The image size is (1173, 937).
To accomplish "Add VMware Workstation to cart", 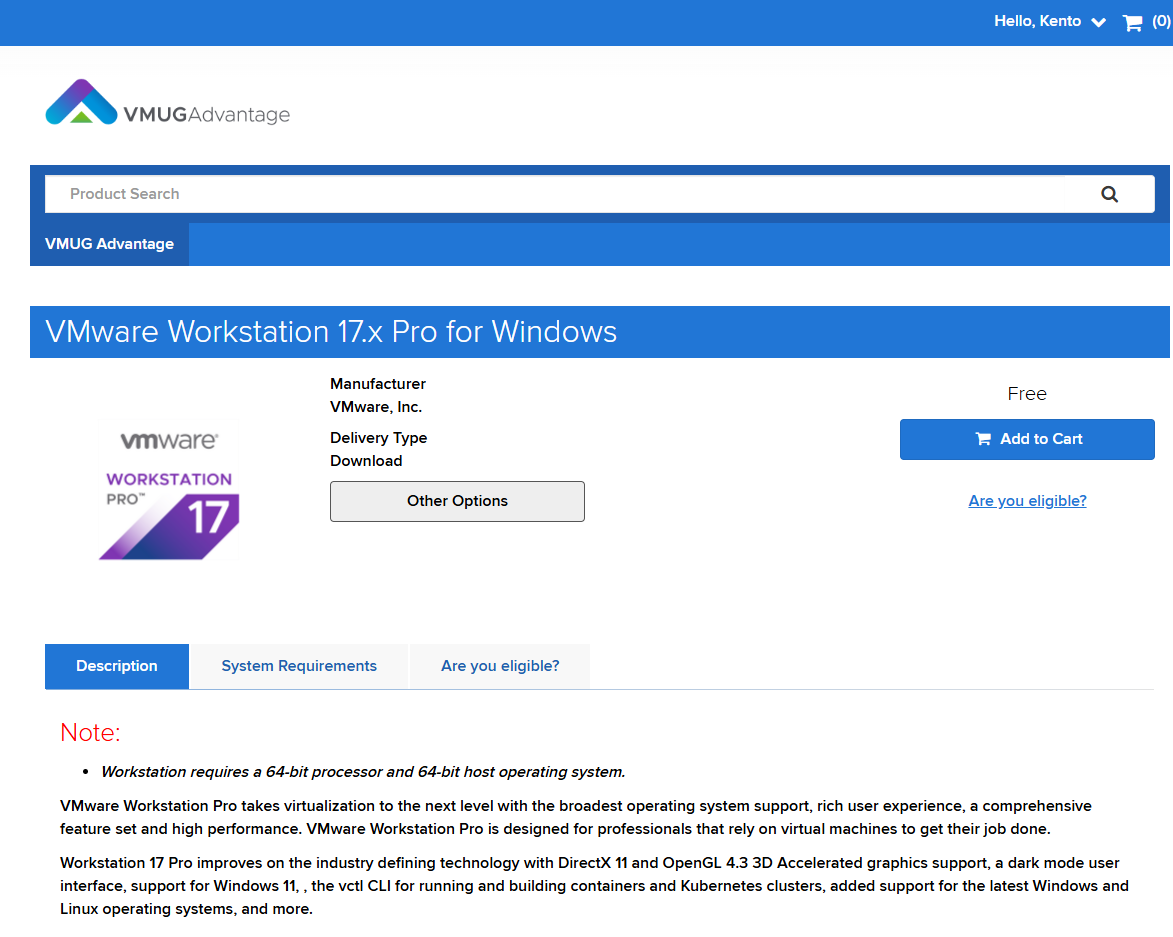I will (1027, 439).
